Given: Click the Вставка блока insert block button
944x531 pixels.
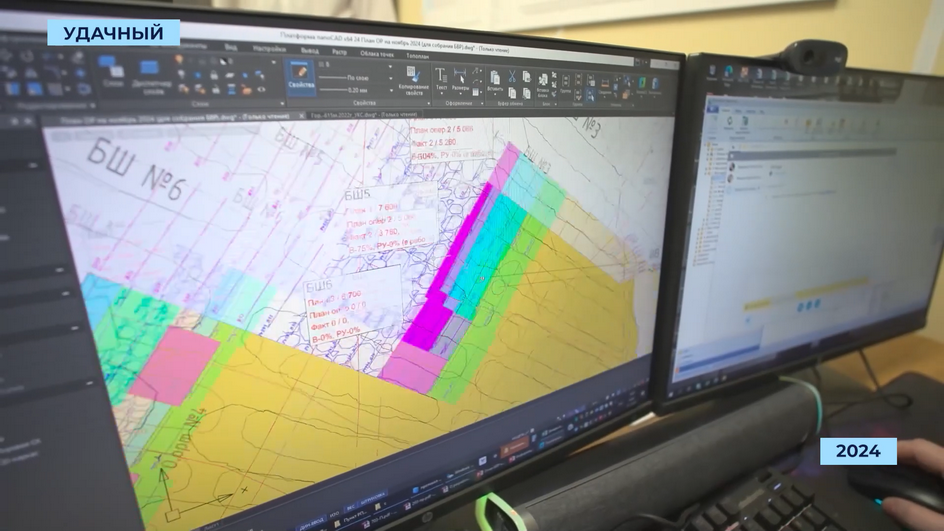Looking at the screenshot, I should tap(542, 85).
